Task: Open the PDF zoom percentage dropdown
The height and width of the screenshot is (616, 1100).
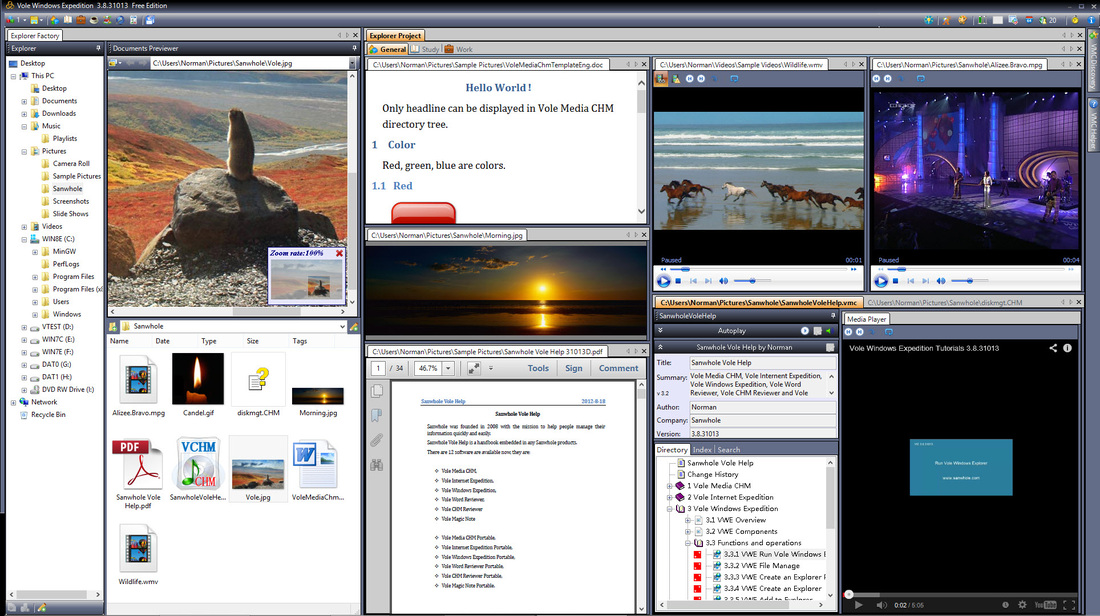Action: coord(448,368)
